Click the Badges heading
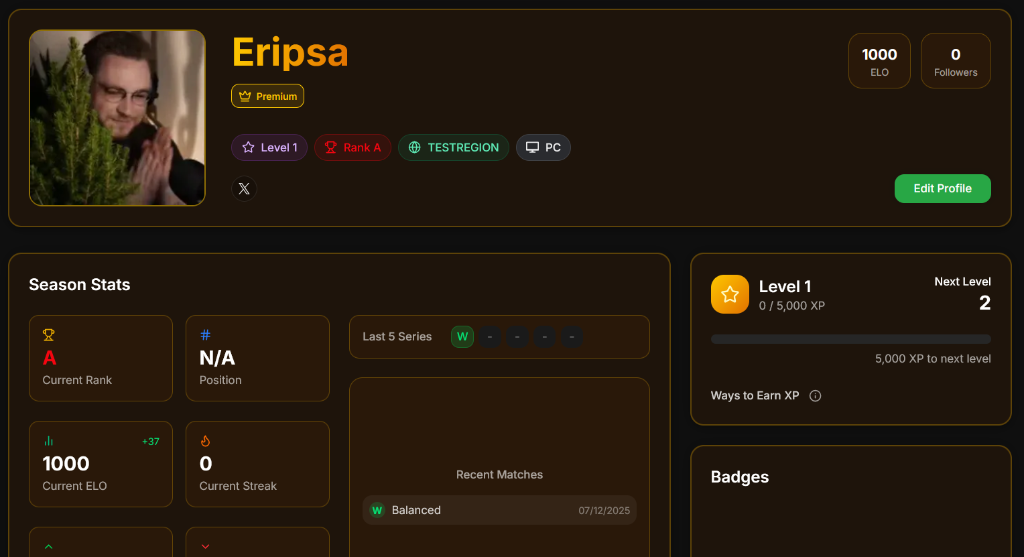1024x557 pixels. point(740,477)
